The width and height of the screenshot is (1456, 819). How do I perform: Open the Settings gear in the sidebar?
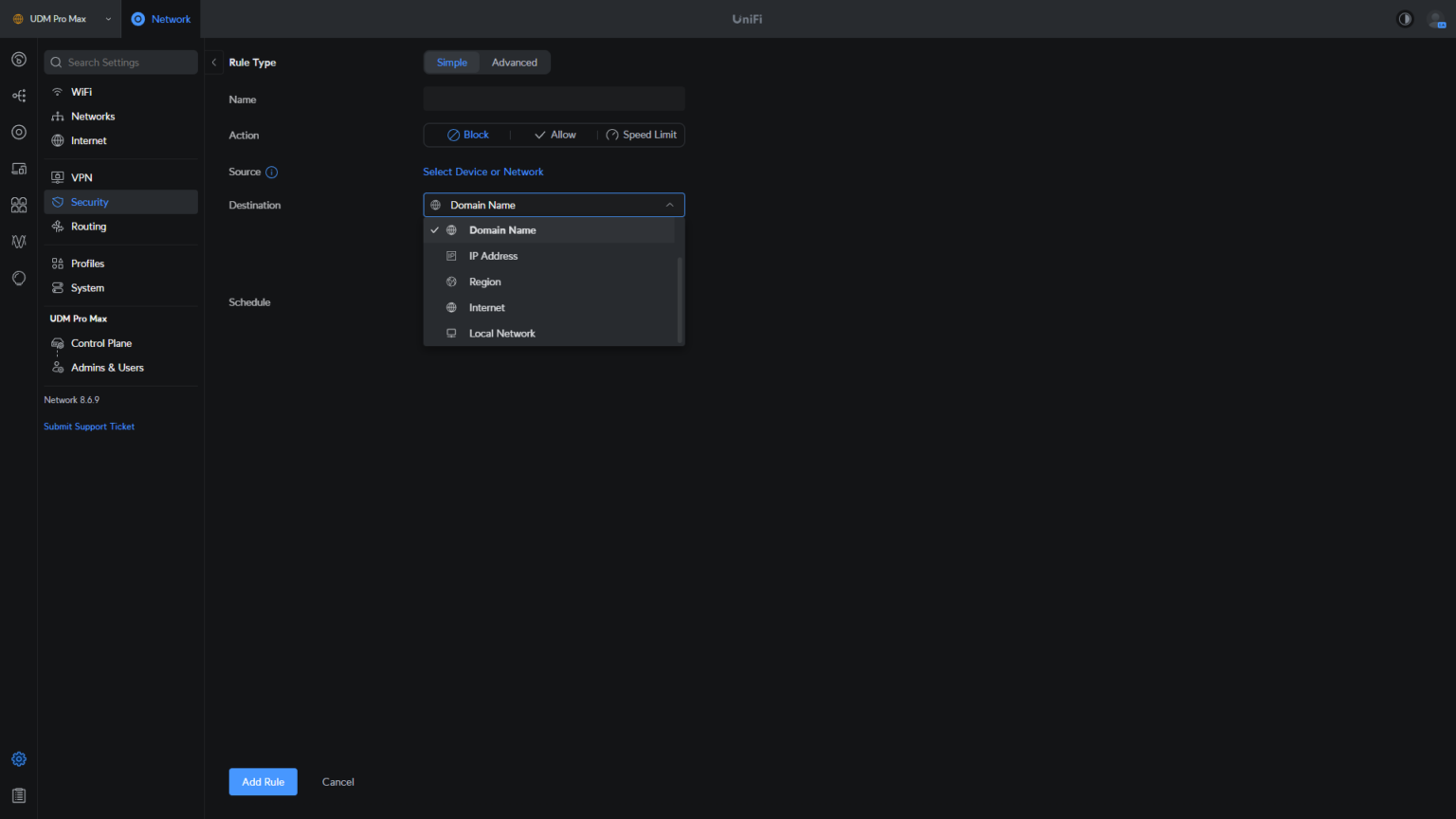tap(18, 758)
